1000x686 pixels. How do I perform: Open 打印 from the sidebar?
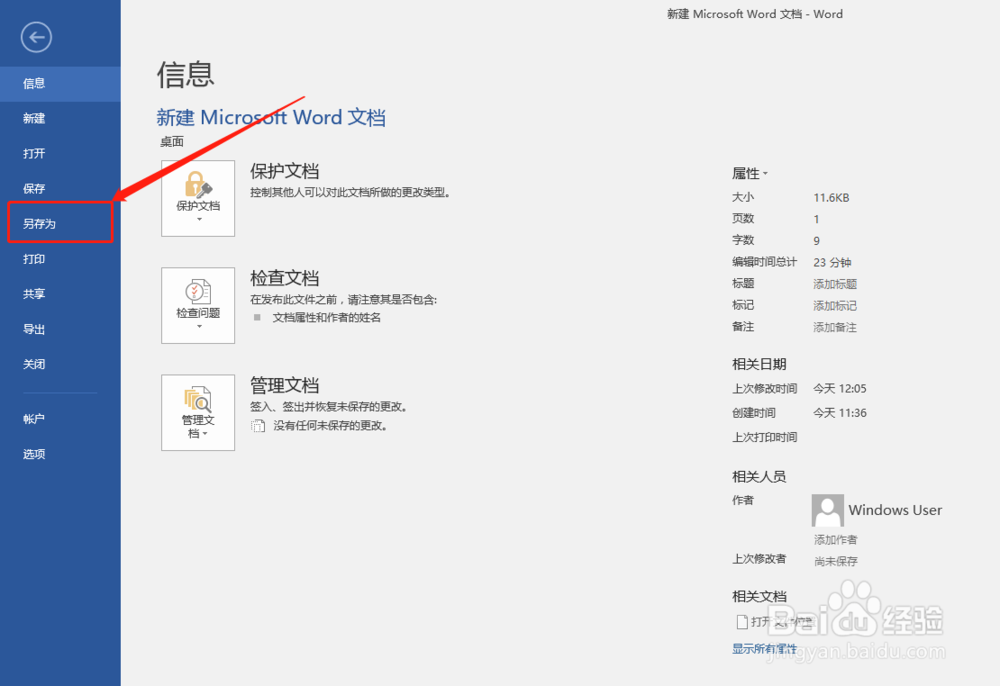click(x=60, y=259)
